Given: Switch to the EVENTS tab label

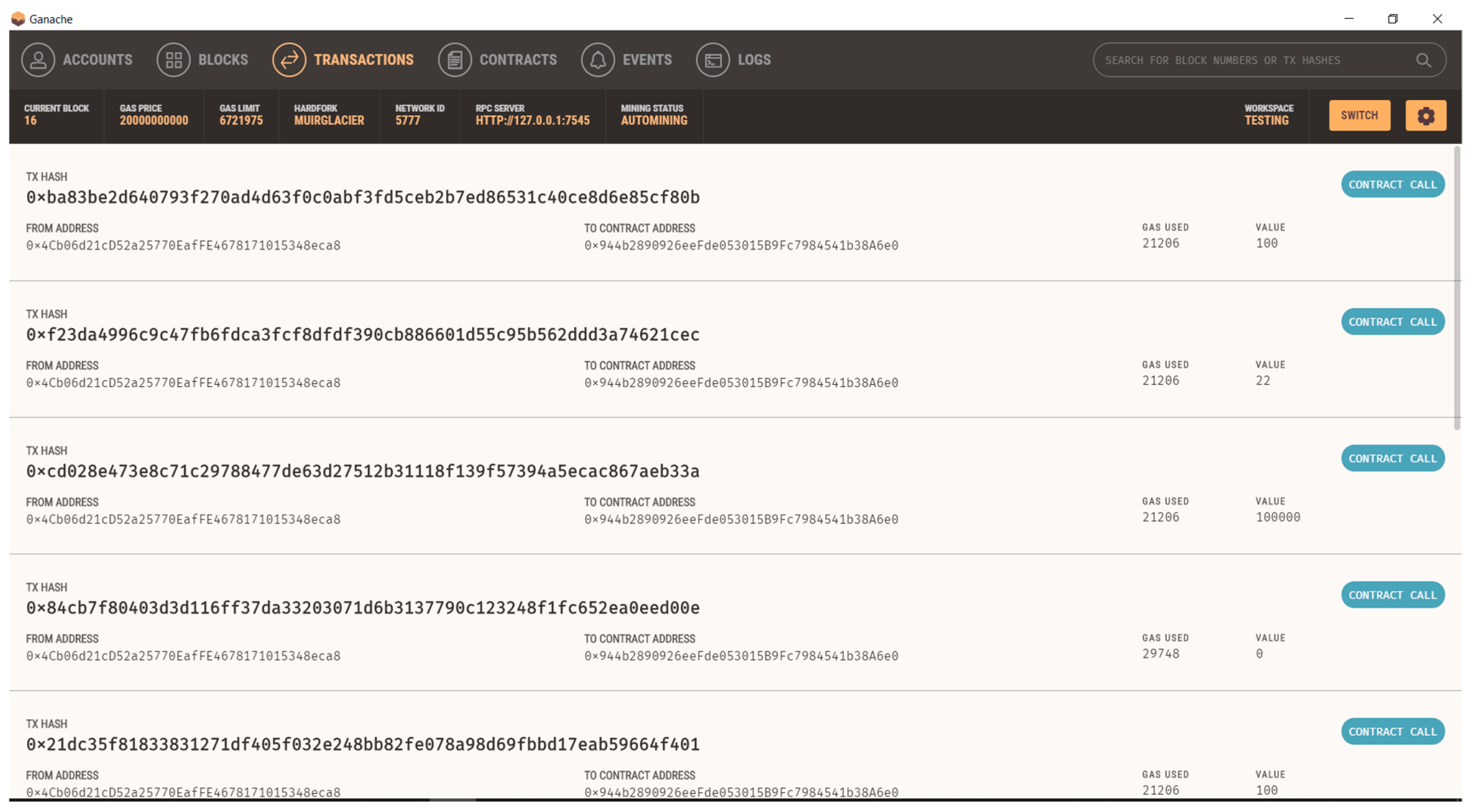Looking at the screenshot, I should (x=647, y=59).
